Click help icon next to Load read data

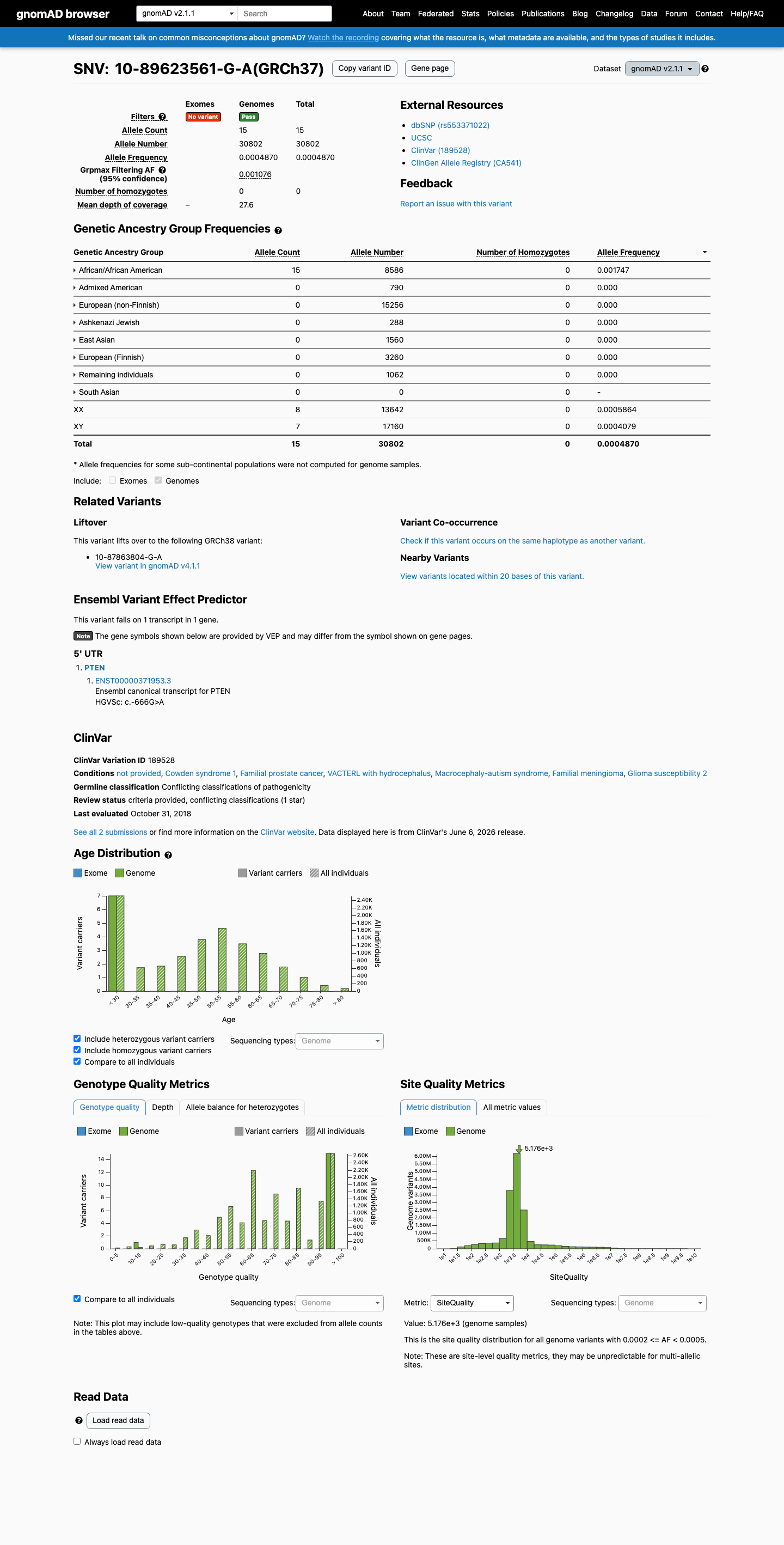(x=78, y=1420)
